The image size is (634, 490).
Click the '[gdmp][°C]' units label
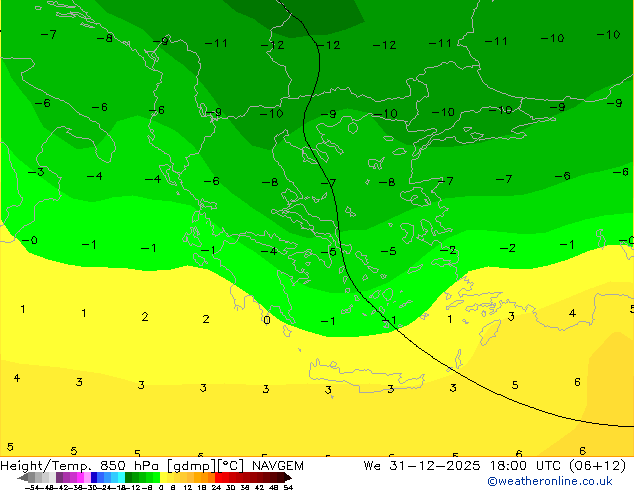[x=205, y=466]
